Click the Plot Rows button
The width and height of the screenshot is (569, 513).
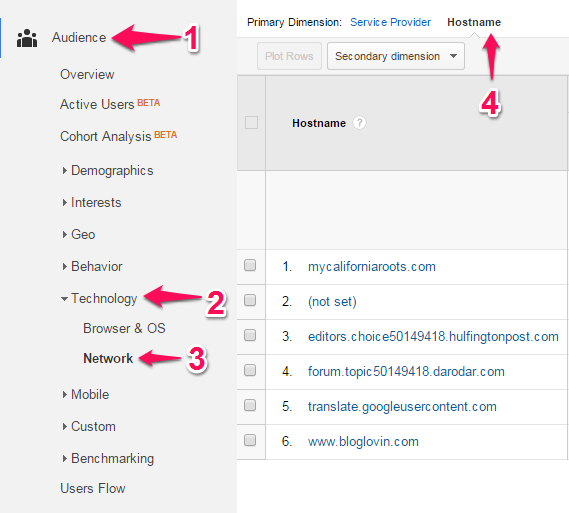pos(289,56)
